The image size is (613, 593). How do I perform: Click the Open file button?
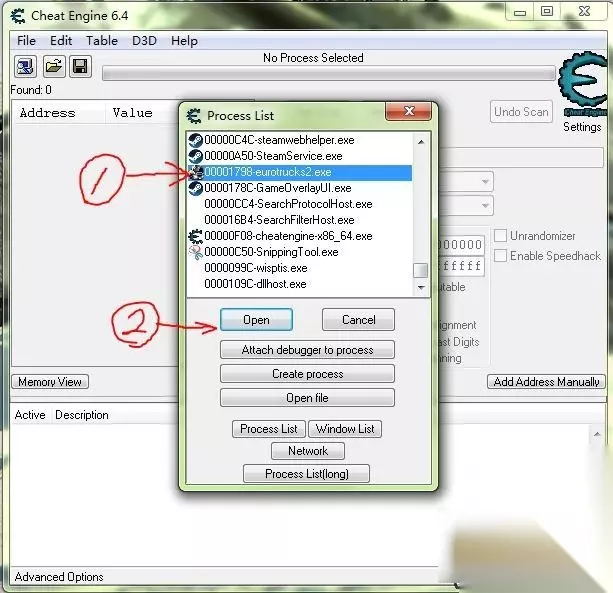[x=307, y=398]
